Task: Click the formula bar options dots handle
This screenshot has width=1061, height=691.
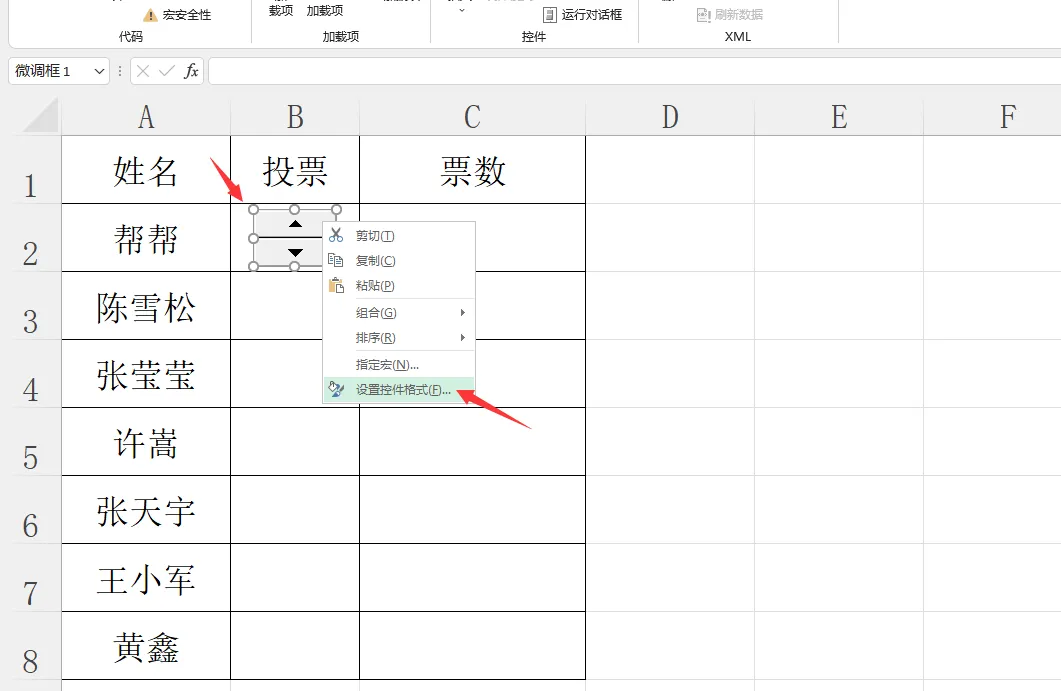Action: [120, 71]
